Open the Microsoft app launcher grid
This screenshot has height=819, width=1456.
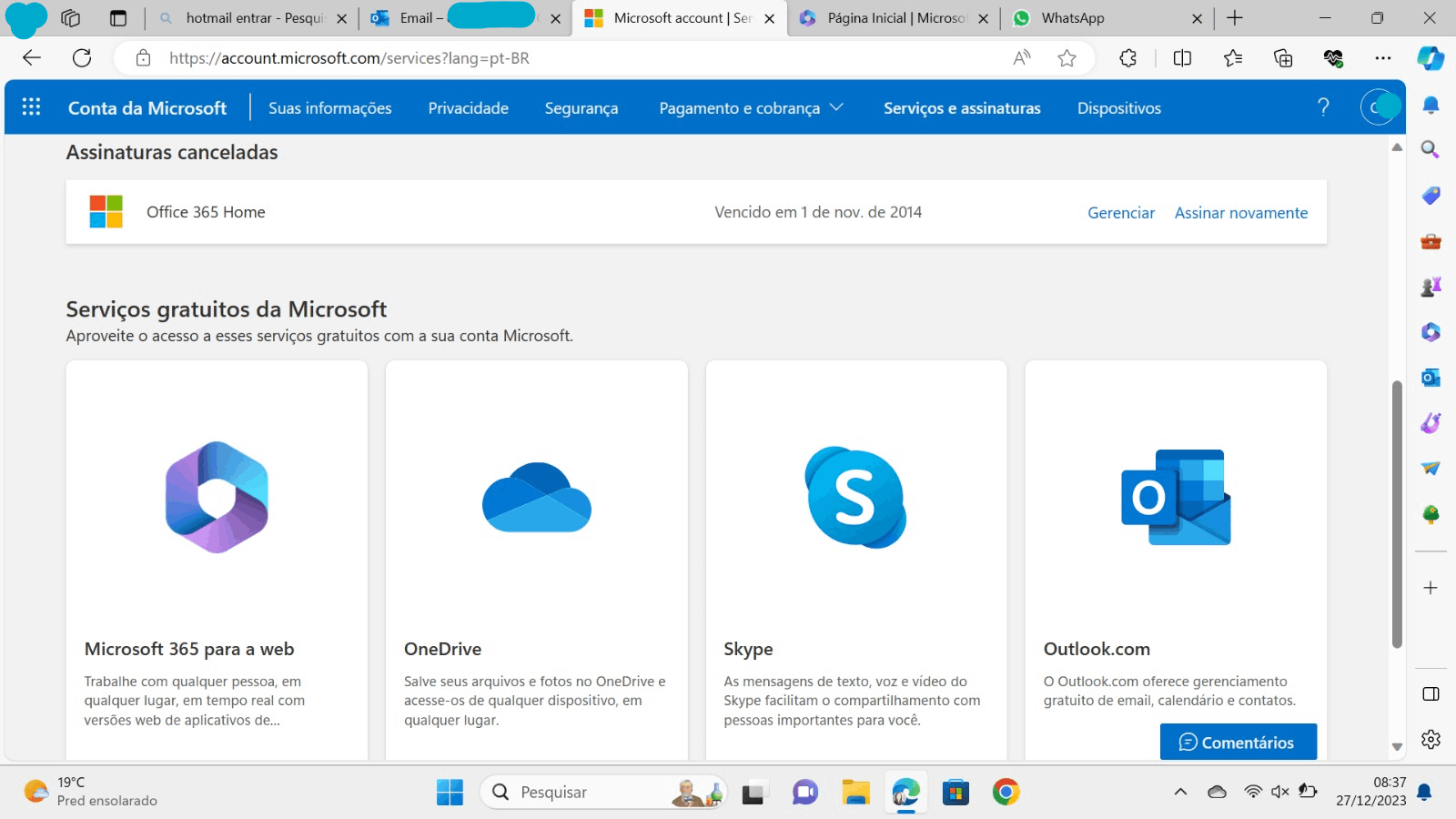pyautogui.click(x=31, y=107)
